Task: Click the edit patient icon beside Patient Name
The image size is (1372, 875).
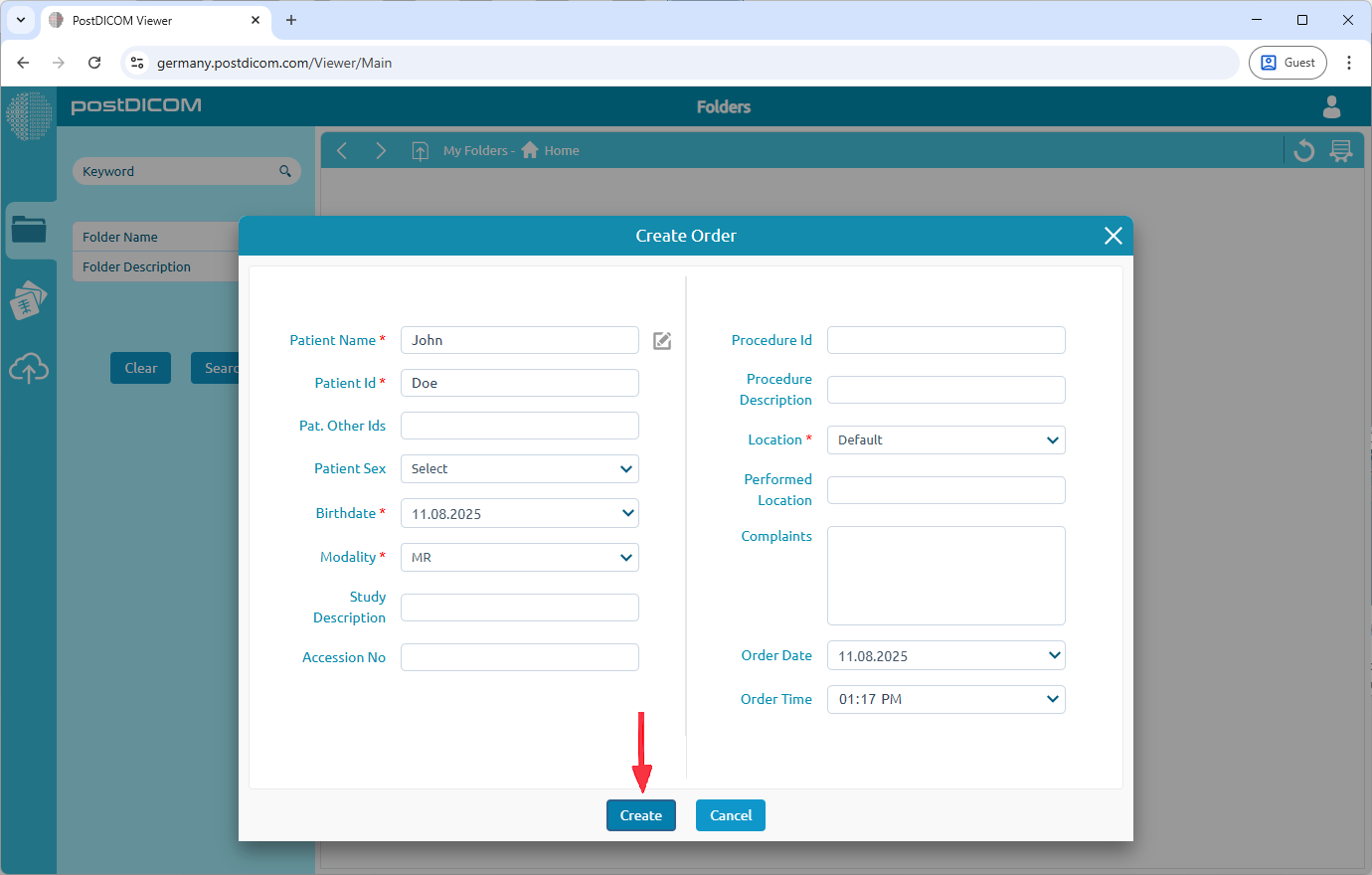Action: point(662,341)
